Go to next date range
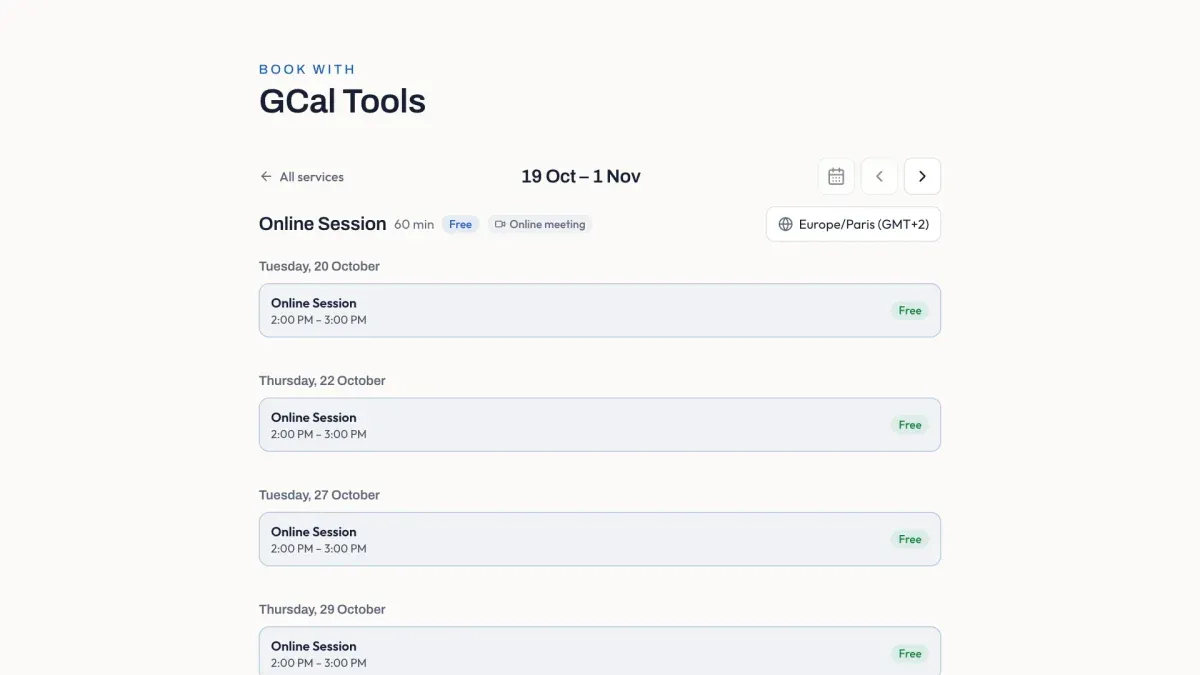Image resolution: width=1200 pixels, height=675 pixels. point(922,176)
